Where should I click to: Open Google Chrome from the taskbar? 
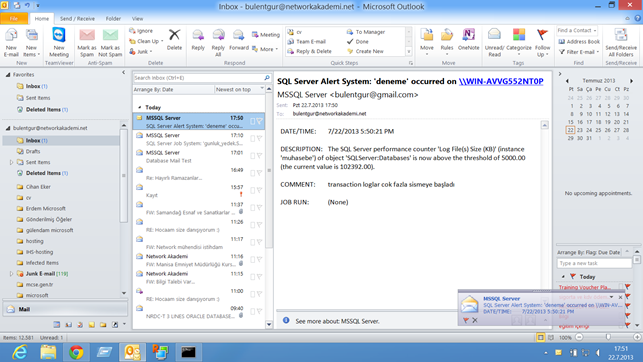pyautogui.click(x=76, y=352)
